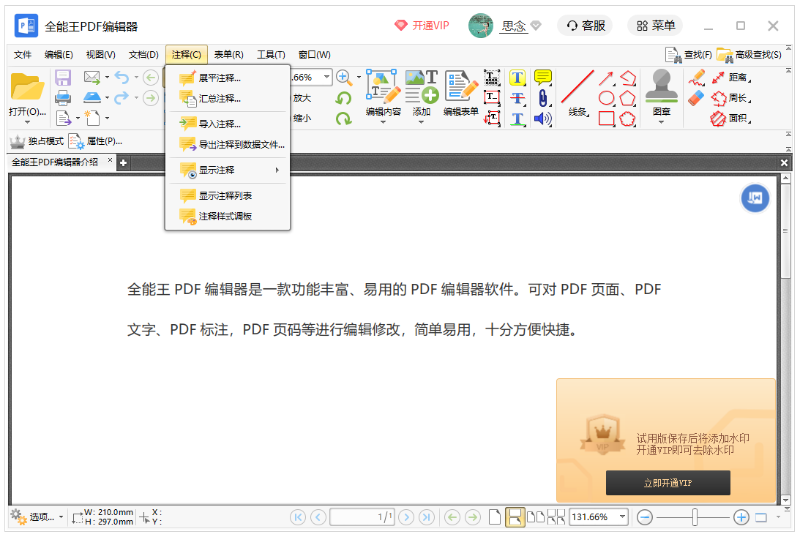Redo the action with the right-curved arrow
Viewport: 800px width, 537px height.
[x=122, y=97]
